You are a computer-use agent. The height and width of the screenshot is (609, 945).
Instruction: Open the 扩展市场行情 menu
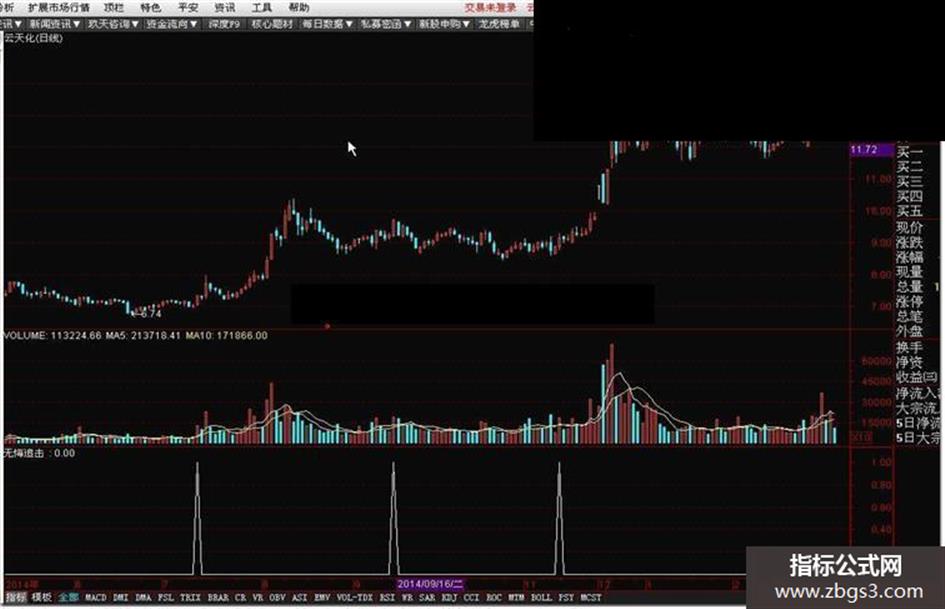[58, 7]
